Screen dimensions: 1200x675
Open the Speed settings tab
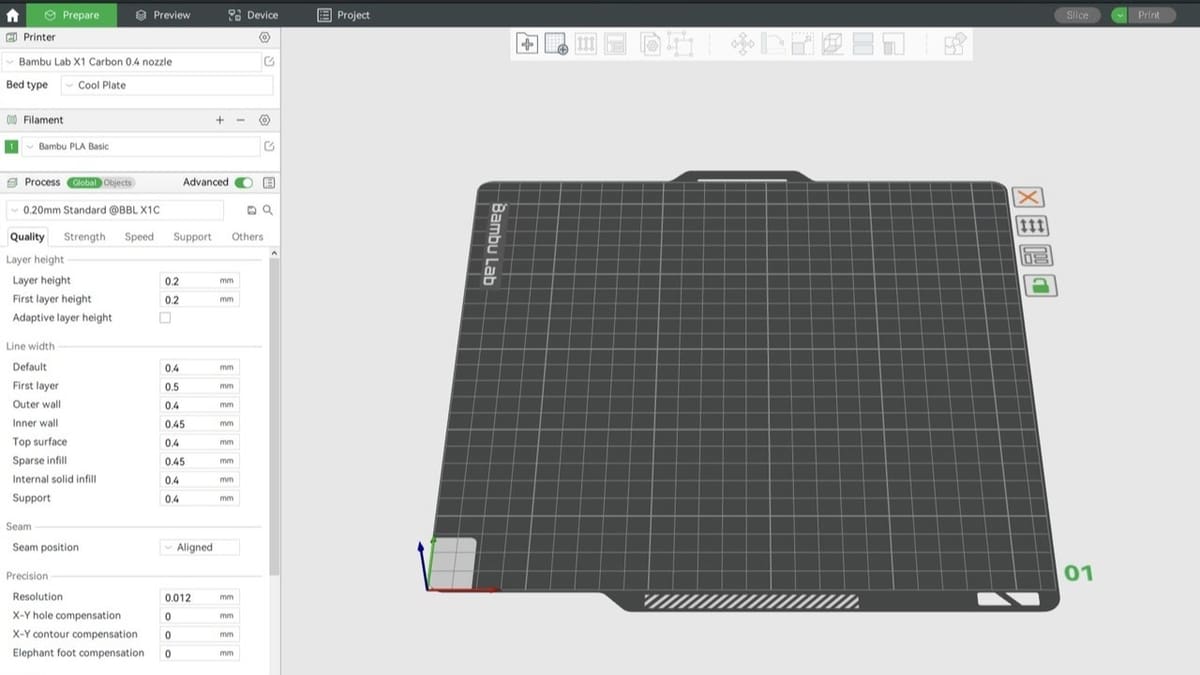139,237
